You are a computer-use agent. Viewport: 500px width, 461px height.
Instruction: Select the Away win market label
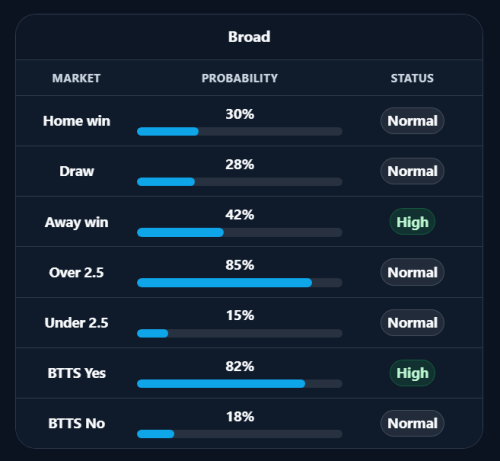76,222
